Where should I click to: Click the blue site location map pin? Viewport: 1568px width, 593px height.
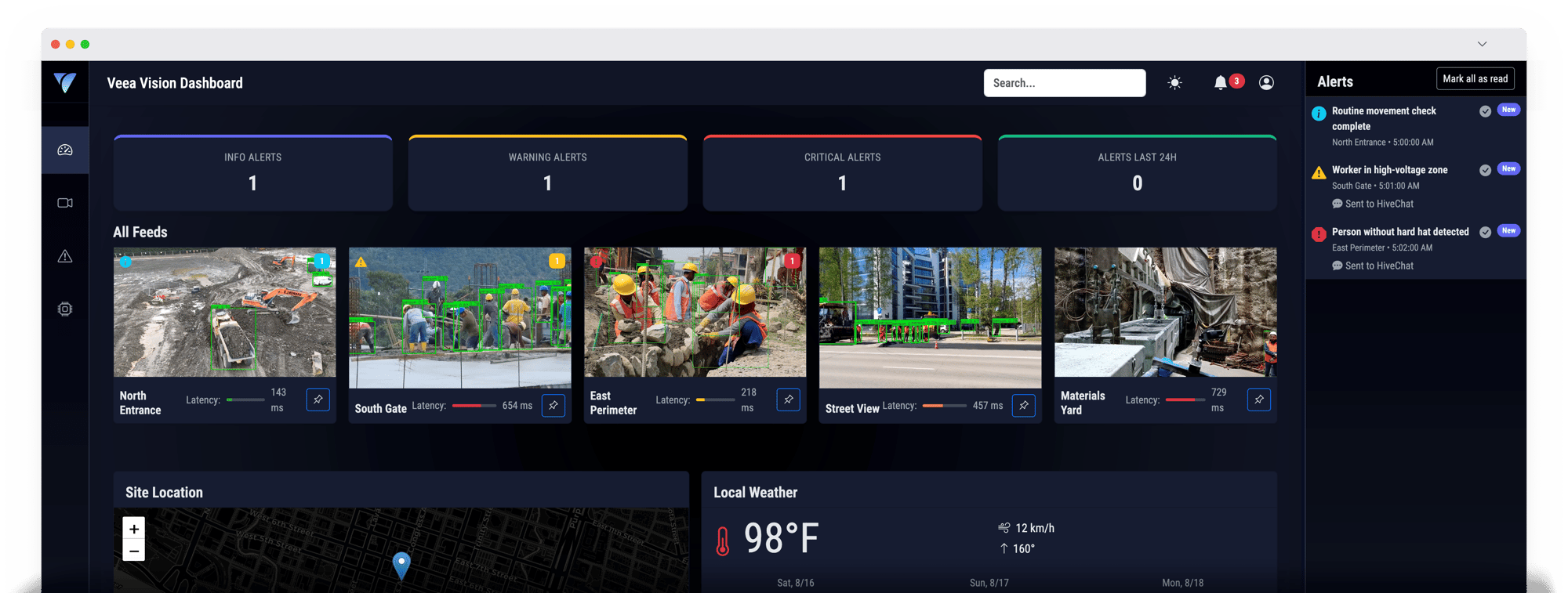[x=401, y=565]
